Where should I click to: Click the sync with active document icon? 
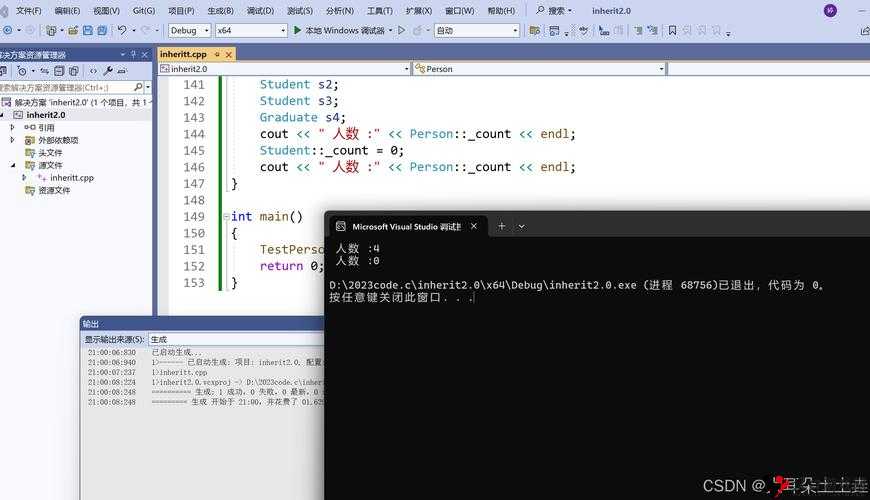coord(44,70)
